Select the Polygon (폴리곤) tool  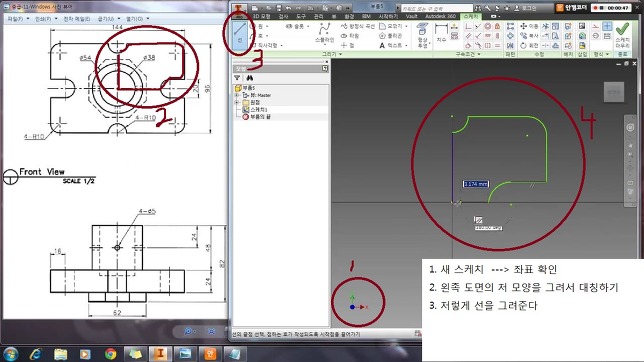tap(390, 36)
